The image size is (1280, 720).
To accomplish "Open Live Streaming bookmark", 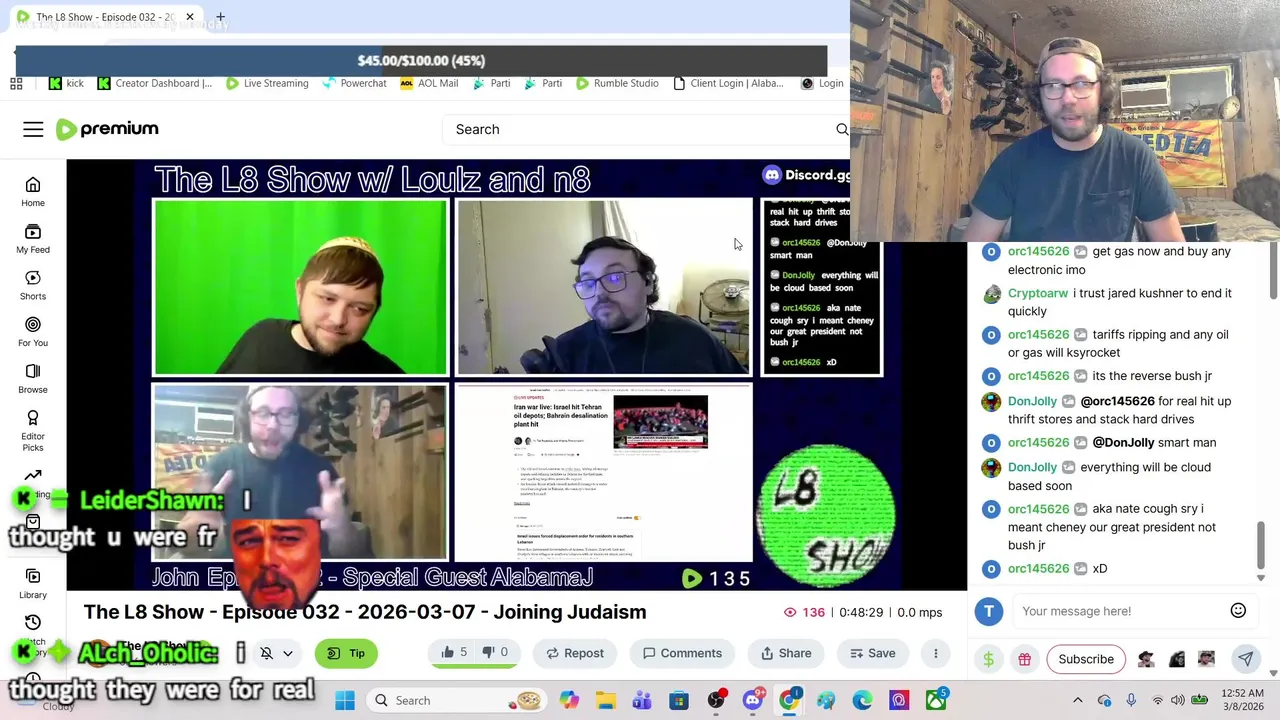I will click(x=266, y=83).
